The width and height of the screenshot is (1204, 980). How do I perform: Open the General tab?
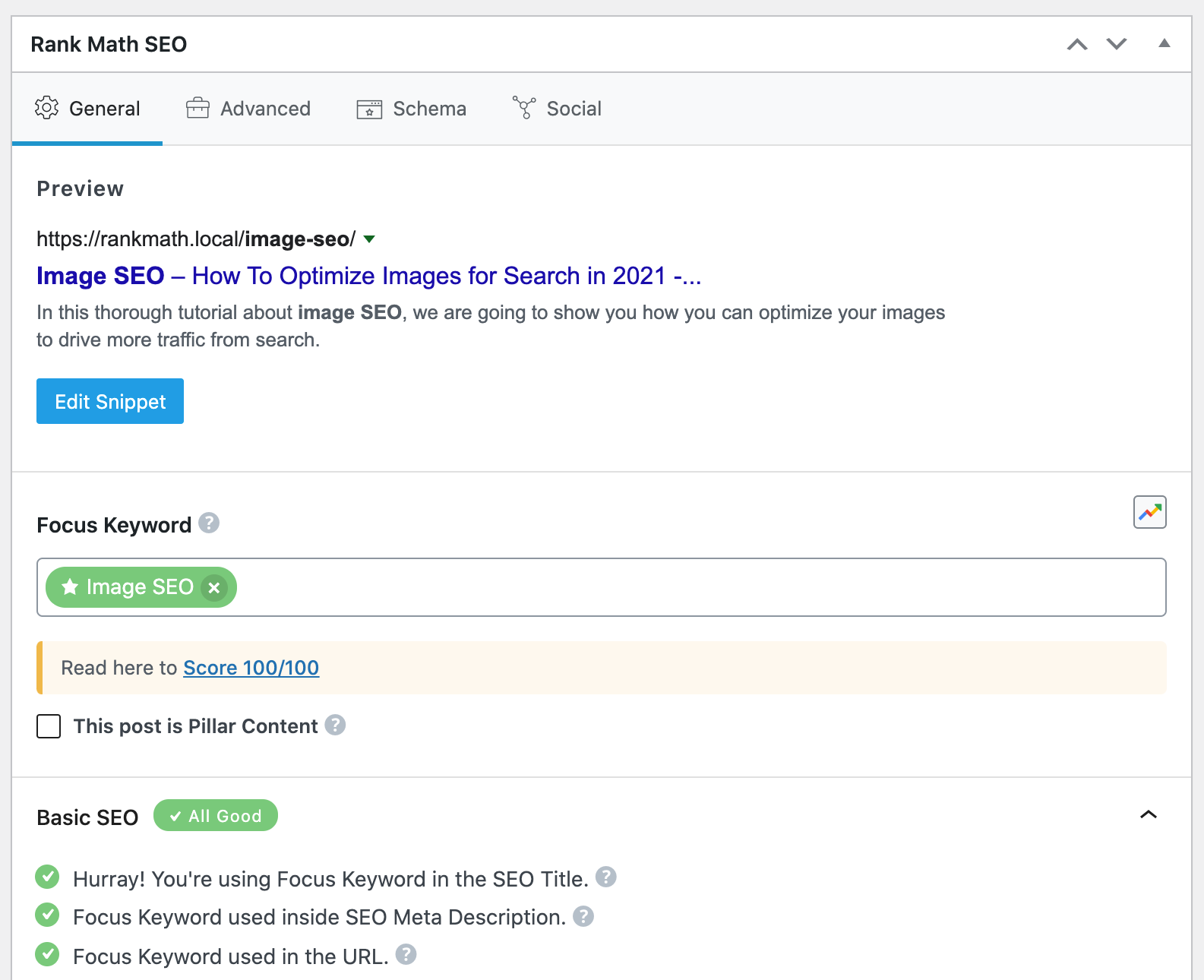(x=87, y=109)
